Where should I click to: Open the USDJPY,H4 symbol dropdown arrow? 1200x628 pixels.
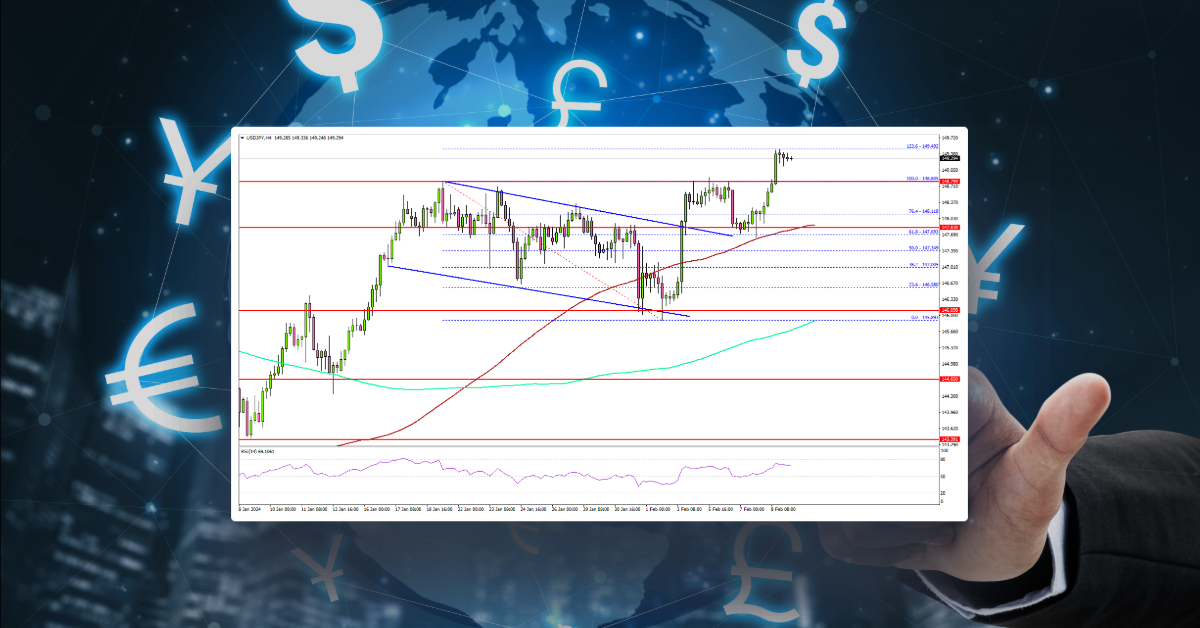pyautogui.click(x=244, y=136)
